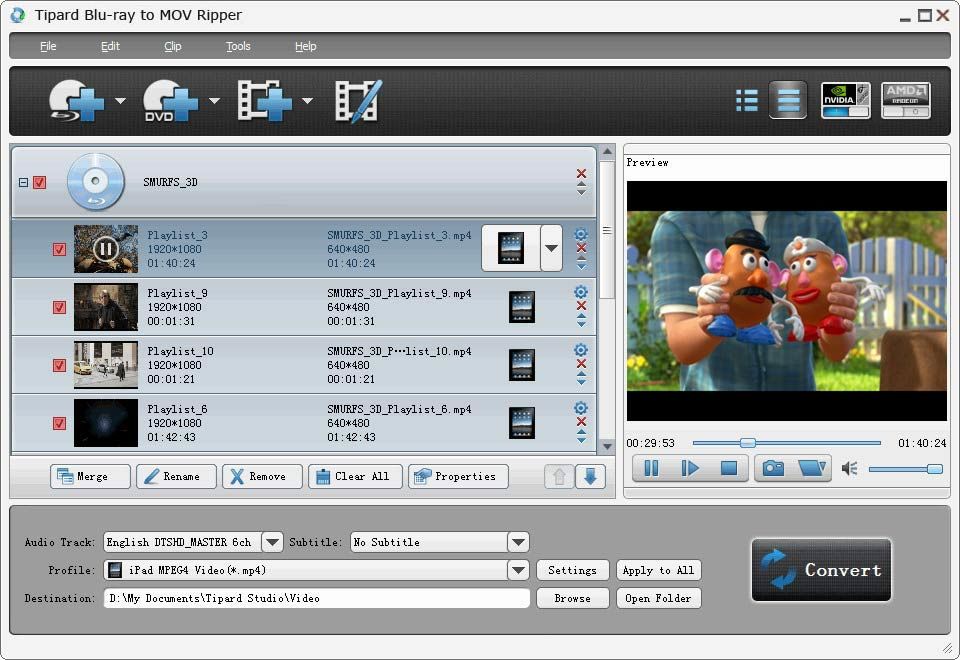
Task: Click iPad profile icon for Playlist_9
Action: coord(522,307)
